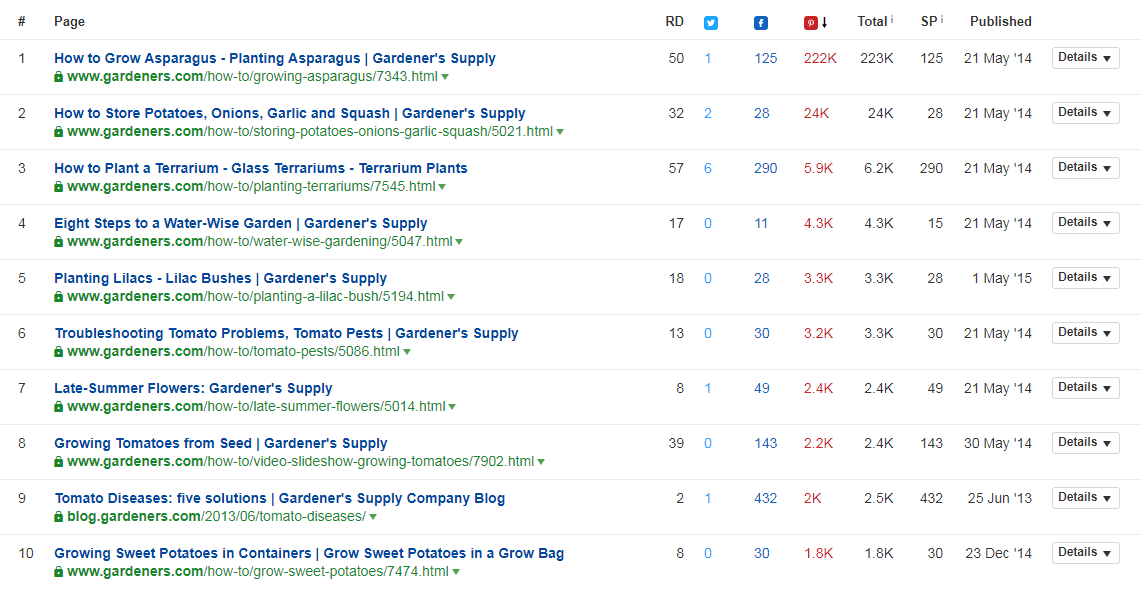The height and width of the screenshot is (589, 1141).
Task: Click the padlock icon beside growing-asparagus URL
Action: tap(58, 76)
